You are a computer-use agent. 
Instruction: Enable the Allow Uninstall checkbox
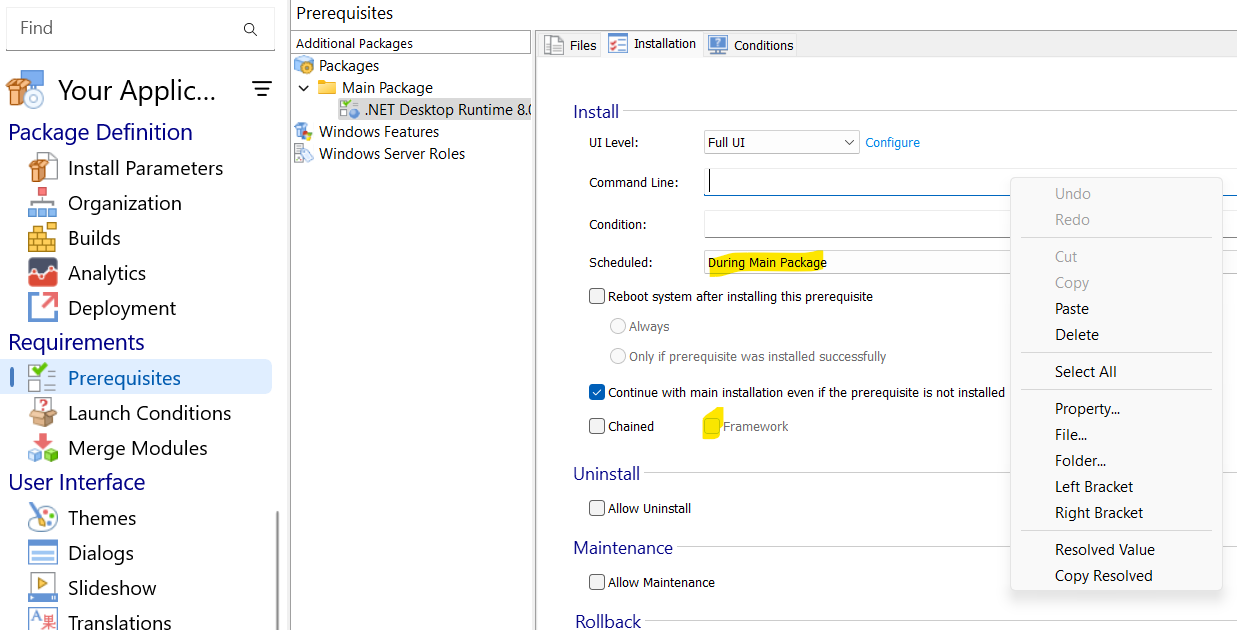[597, 508]
